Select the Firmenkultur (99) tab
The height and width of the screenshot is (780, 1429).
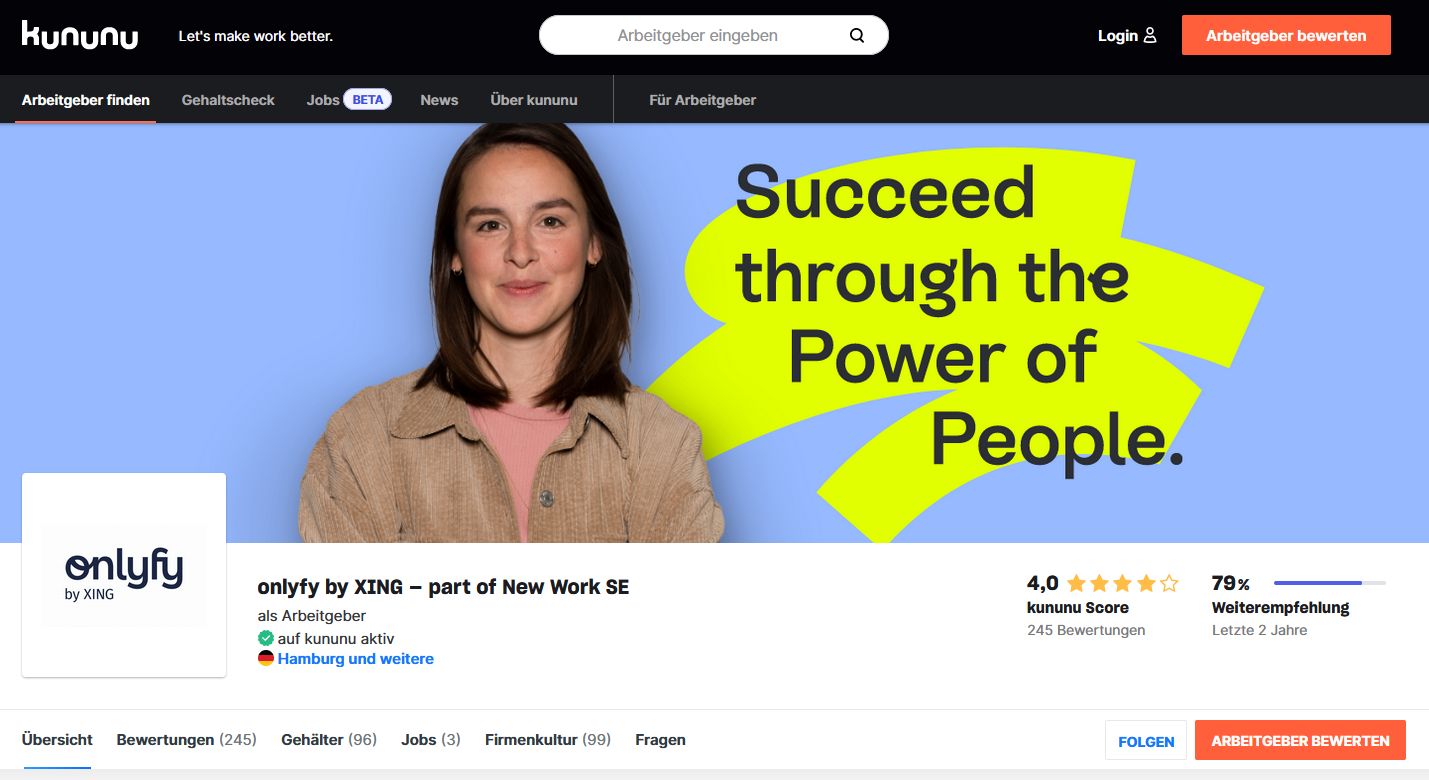pos(548,740)
